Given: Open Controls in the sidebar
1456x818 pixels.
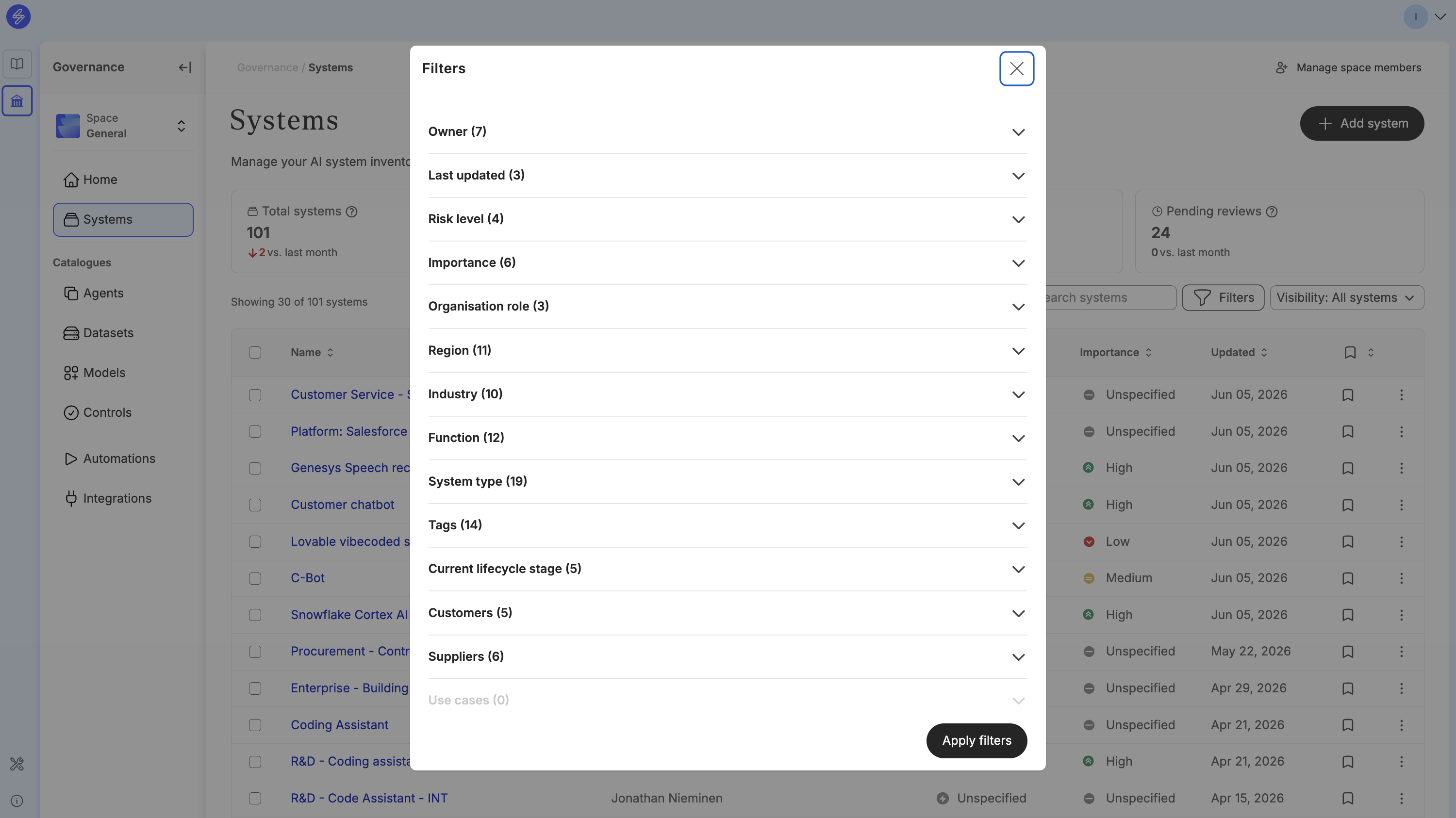Looking at the screenshot, I should pyautogui.click(x=123, y=413).
